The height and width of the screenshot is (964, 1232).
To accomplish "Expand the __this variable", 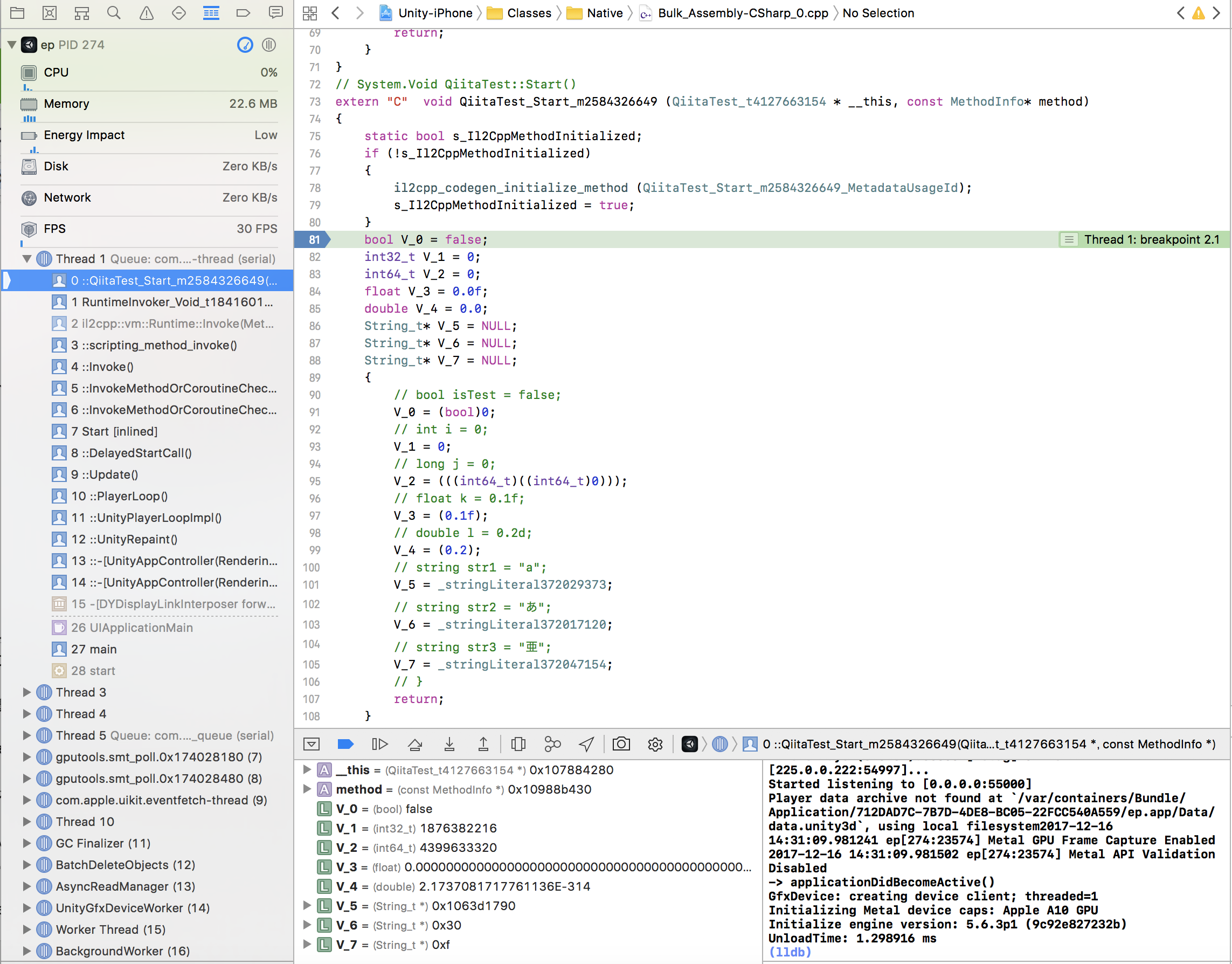I will coord(307,769).
